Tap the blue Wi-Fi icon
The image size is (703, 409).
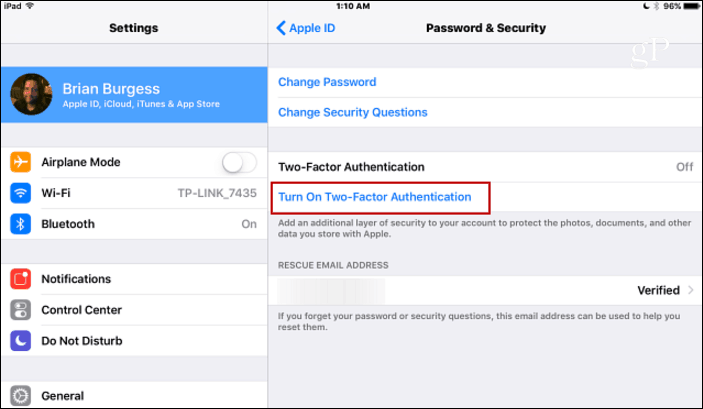pyautogui.click(x=21, y=193)
